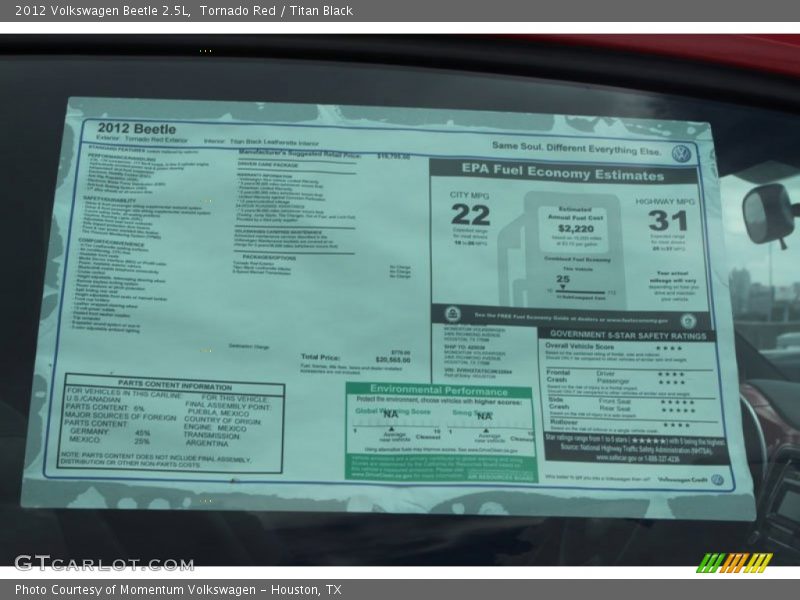The width and height of the screenshot is (800, 600).
Task: Click the Volkswagen logo beside the slogan
Action: coord(681,154)
